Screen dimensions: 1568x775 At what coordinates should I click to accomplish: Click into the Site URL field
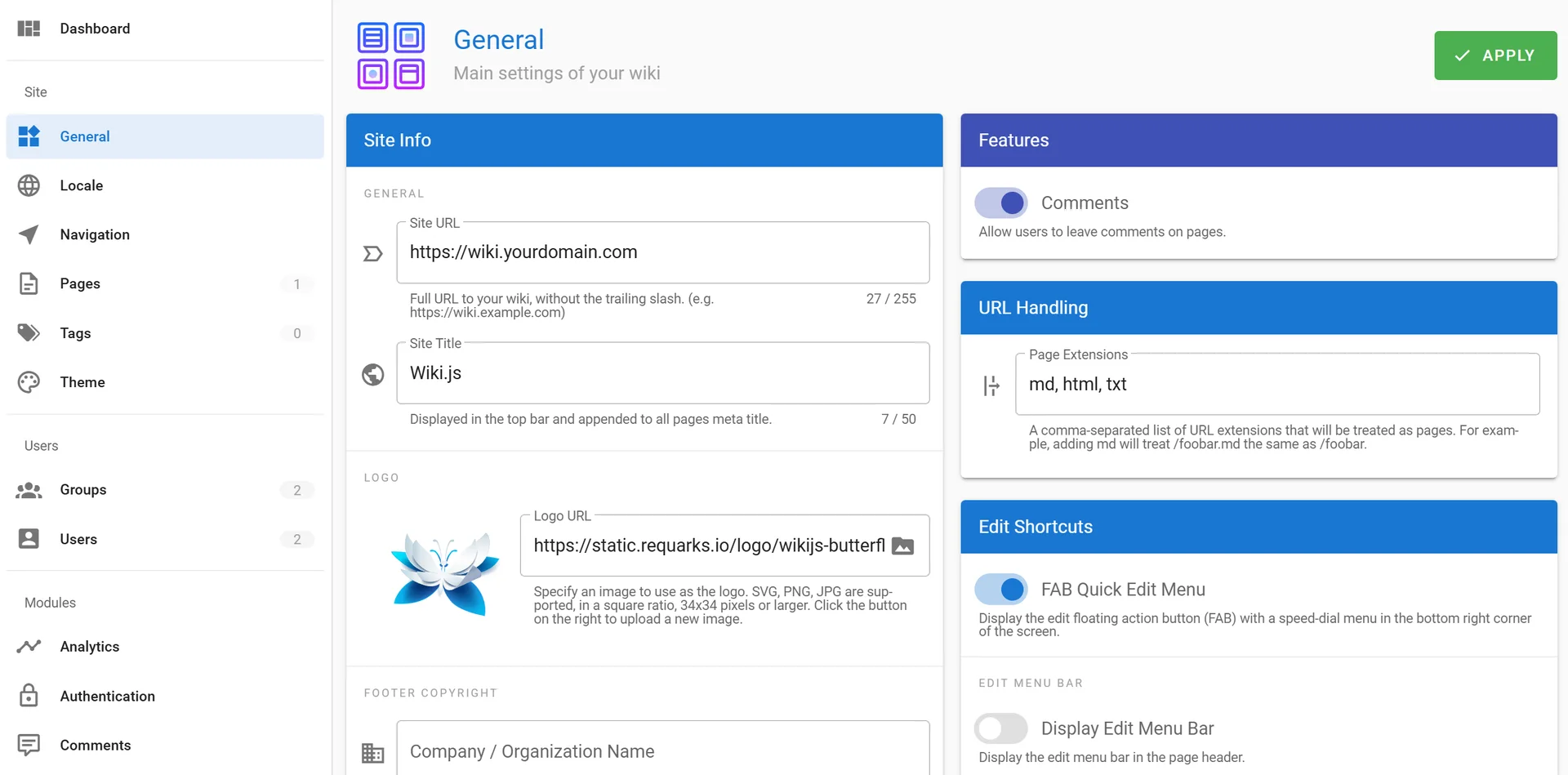(x=662, y=252)
